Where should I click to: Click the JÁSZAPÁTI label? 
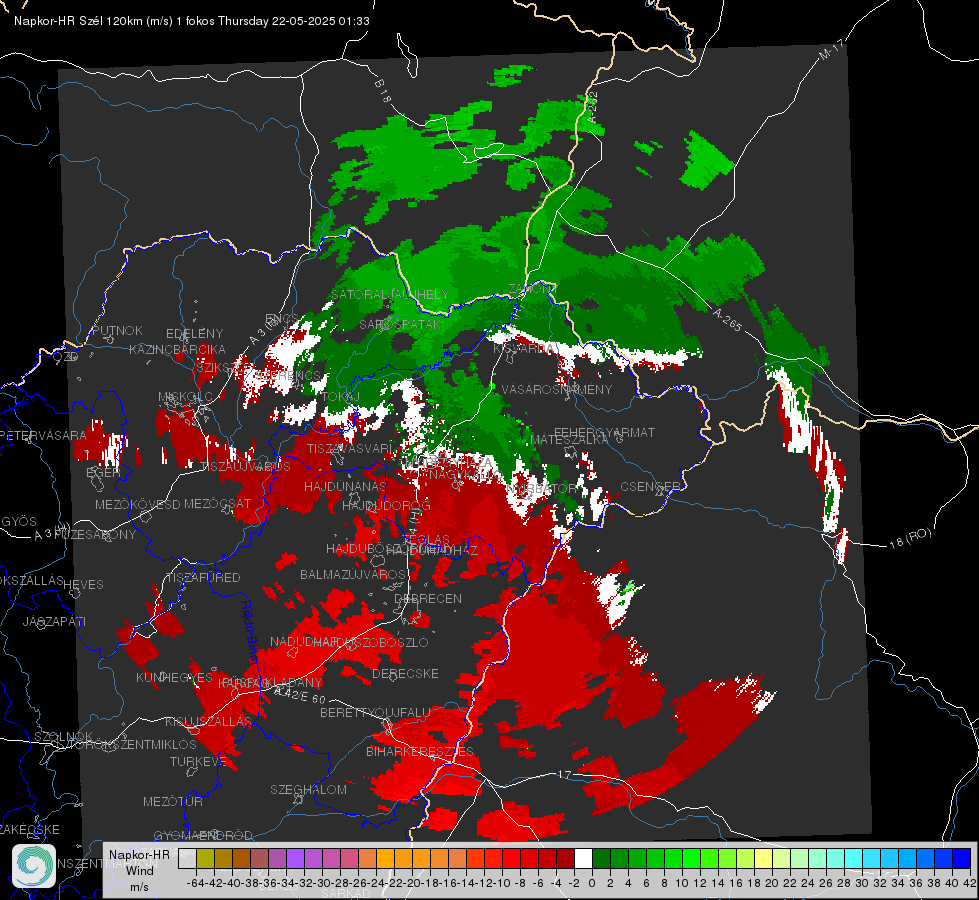tap(54, 621)
